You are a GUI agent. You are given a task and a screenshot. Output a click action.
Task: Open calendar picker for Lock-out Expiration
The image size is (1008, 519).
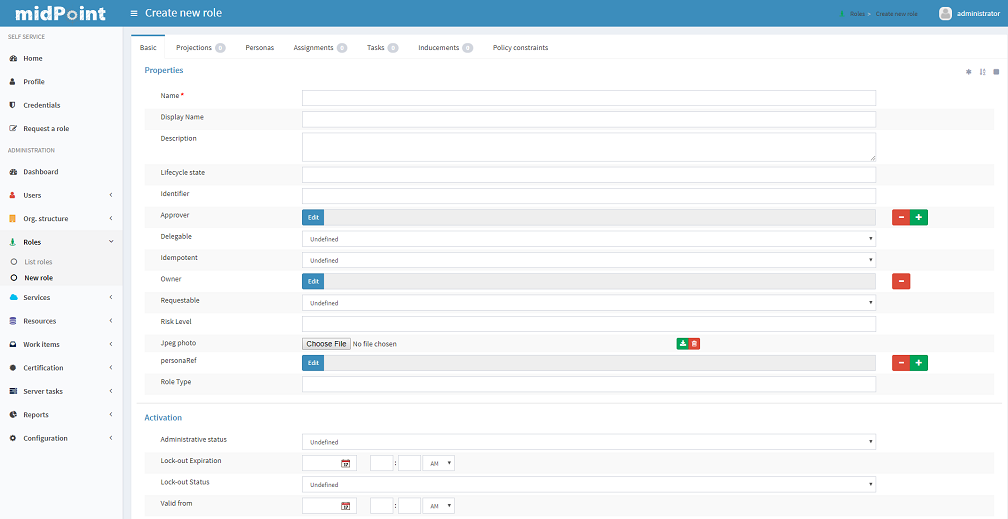pyautogui.click(x=346, y=464)
